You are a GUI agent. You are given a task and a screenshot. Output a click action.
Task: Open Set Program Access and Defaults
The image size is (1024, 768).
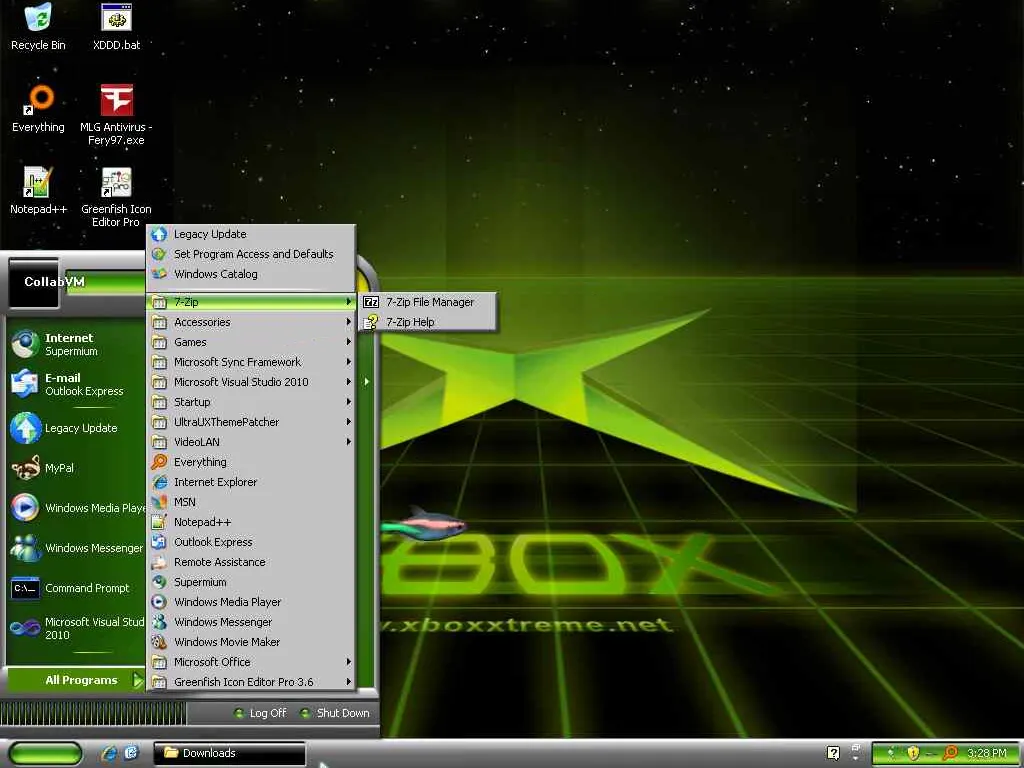coord(251,254)
